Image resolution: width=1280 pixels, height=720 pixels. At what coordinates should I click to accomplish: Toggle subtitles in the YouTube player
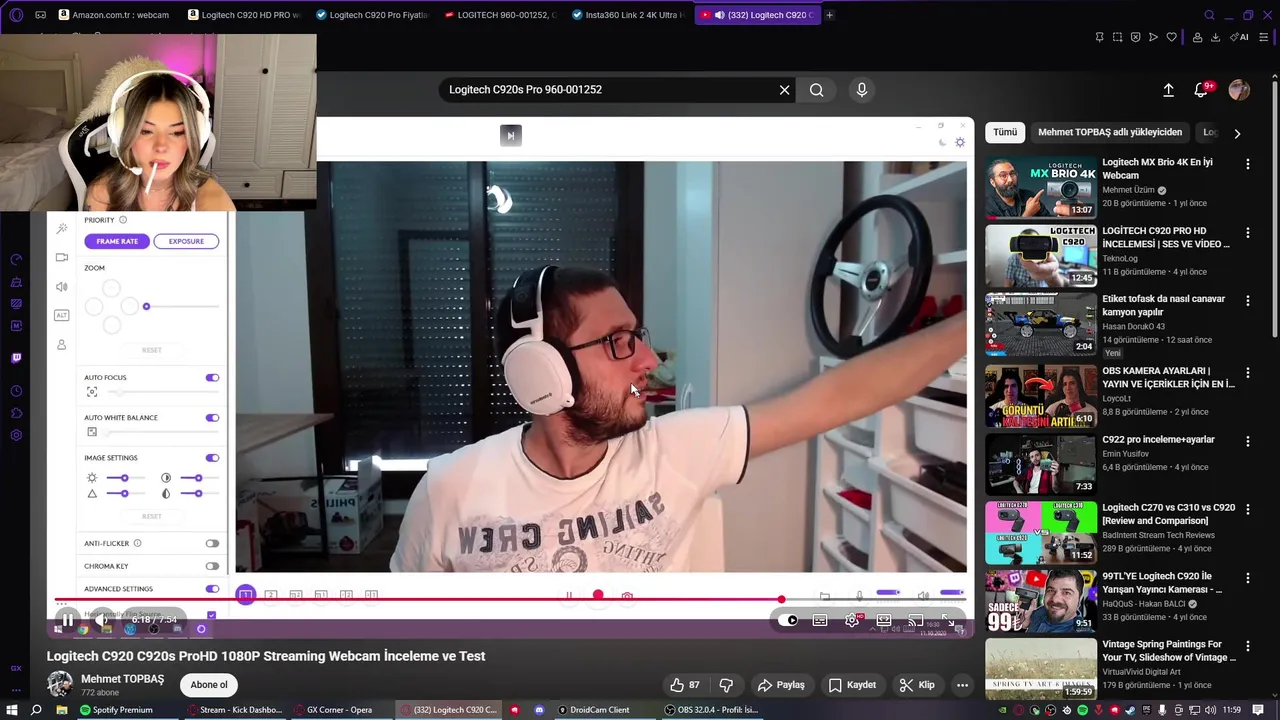tap(820, 620)
